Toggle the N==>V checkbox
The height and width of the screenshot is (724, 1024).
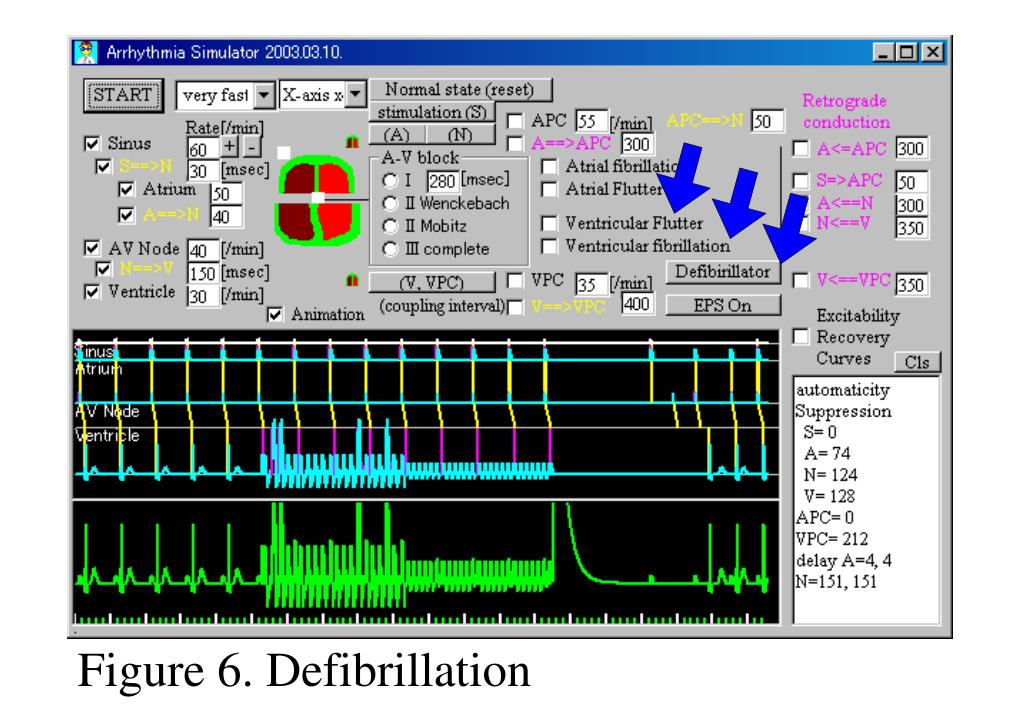104,269
